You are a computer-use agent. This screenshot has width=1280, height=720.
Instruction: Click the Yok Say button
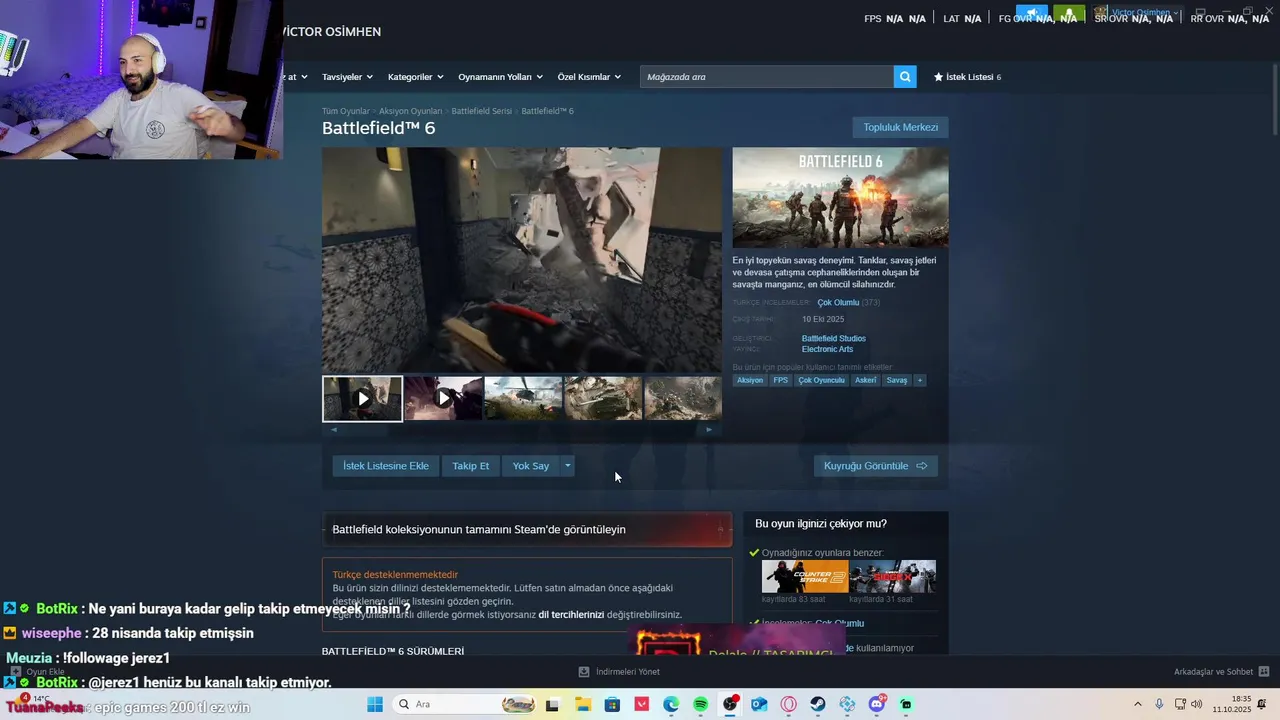click(x=531, y=466)
